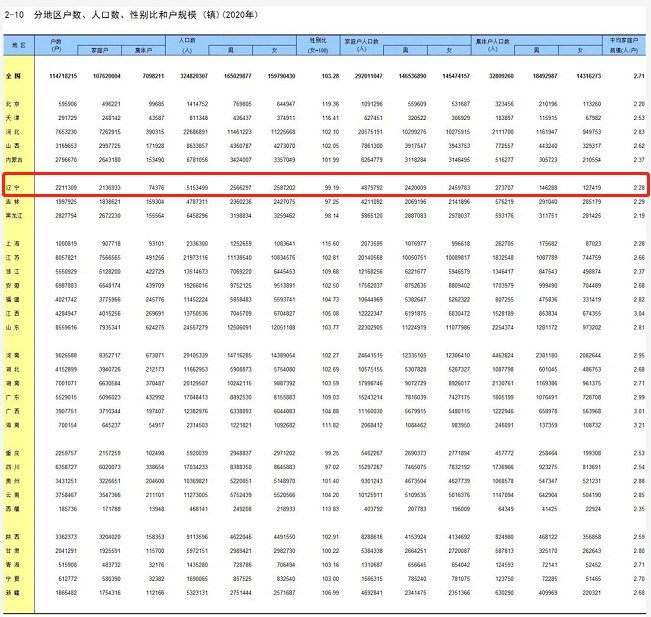Click the 吉林 row label
Image resolution: width=651 pixels, height=617 pixels.
[13, 202]
